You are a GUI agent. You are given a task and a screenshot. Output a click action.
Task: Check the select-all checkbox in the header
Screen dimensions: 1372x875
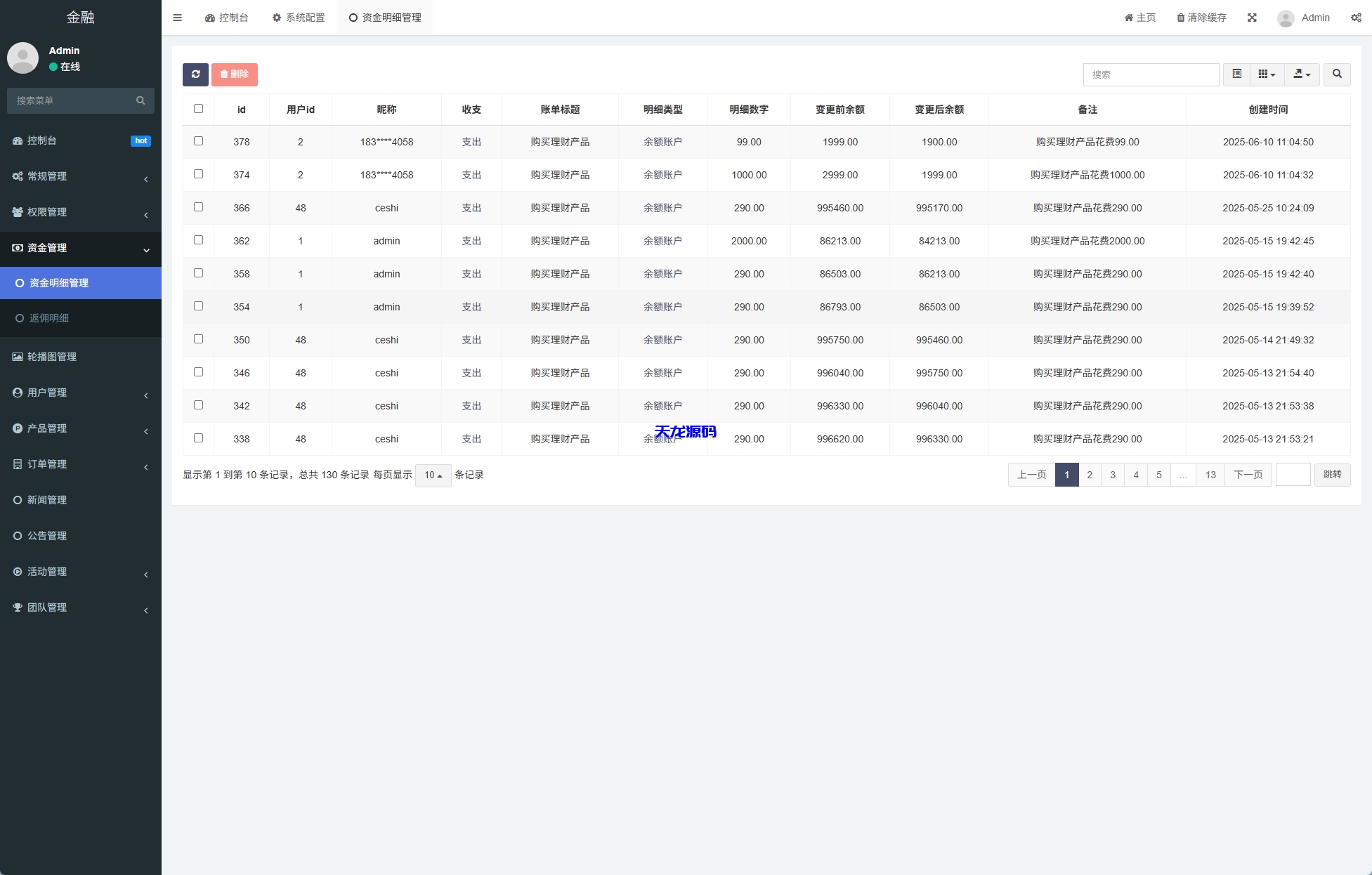(198, 109)
